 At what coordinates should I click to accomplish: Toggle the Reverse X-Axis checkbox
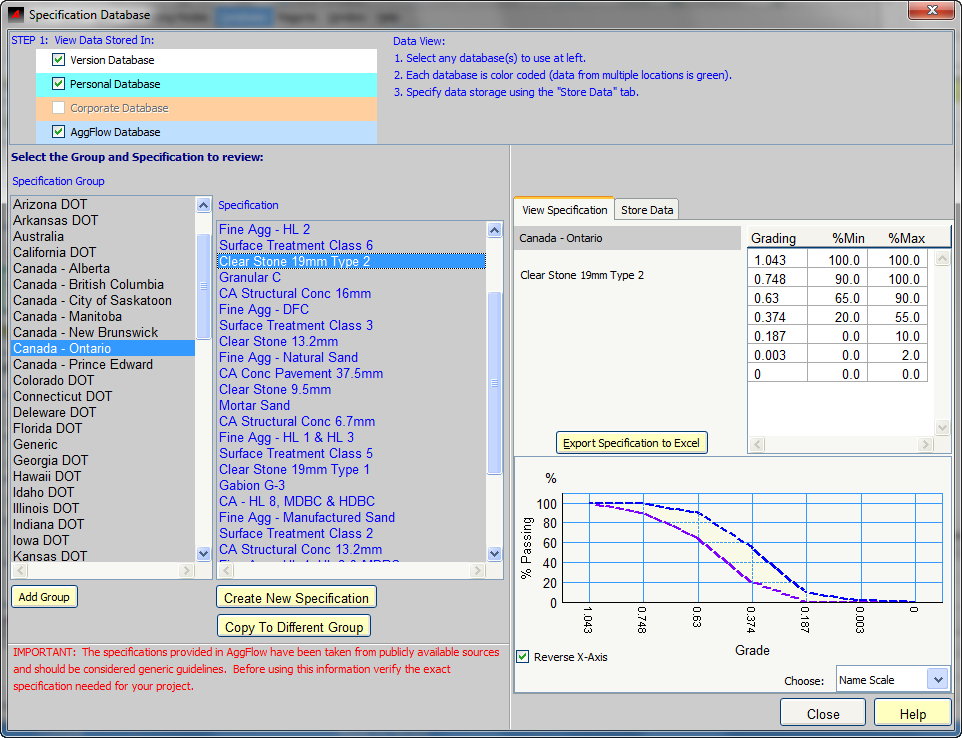pyautogui.click(x=522, y=656)
